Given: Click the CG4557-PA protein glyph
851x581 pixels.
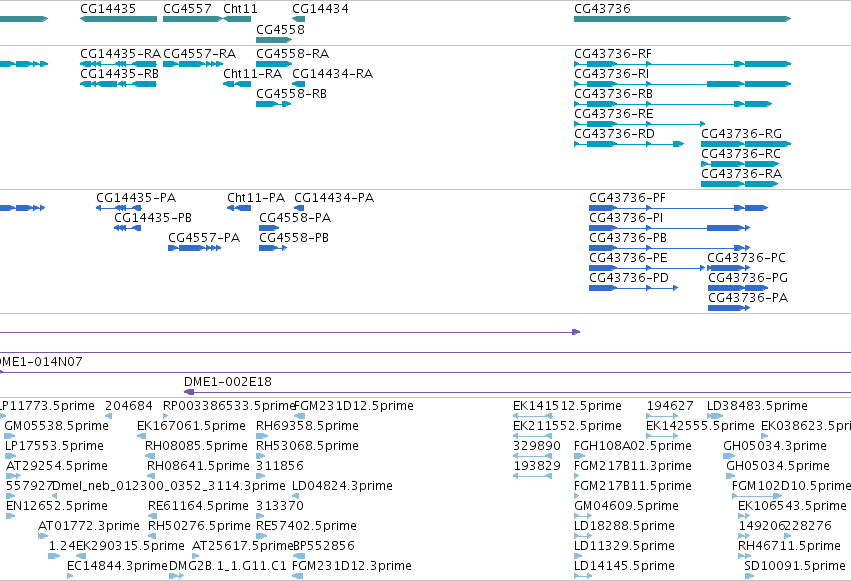Looking at the screenshot, I should pyautogui.click(x=195, y=248).
